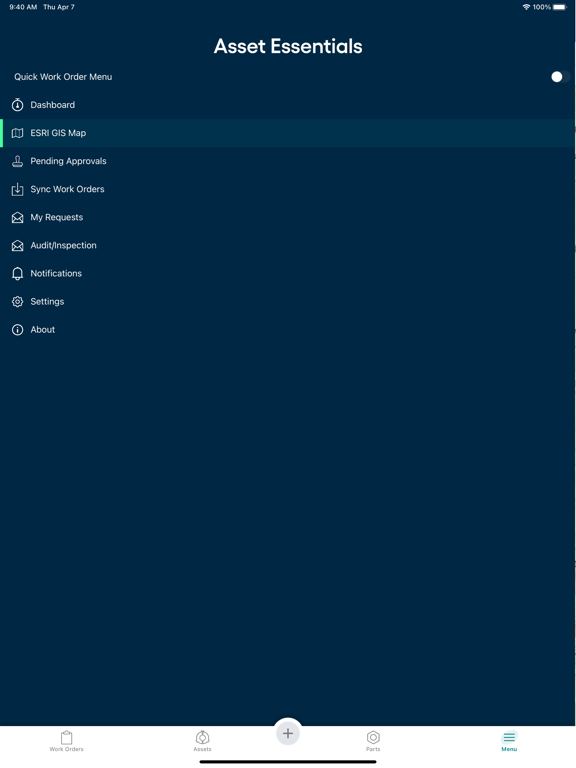Click the Settings gear icon
The image size is (576, 768).
pos(18,302)
